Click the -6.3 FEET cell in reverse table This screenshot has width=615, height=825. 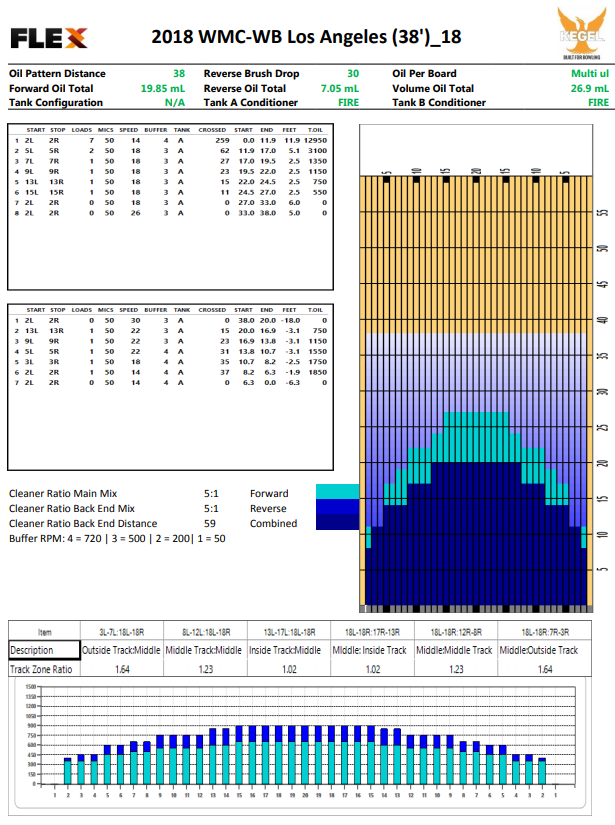point(292,383)
